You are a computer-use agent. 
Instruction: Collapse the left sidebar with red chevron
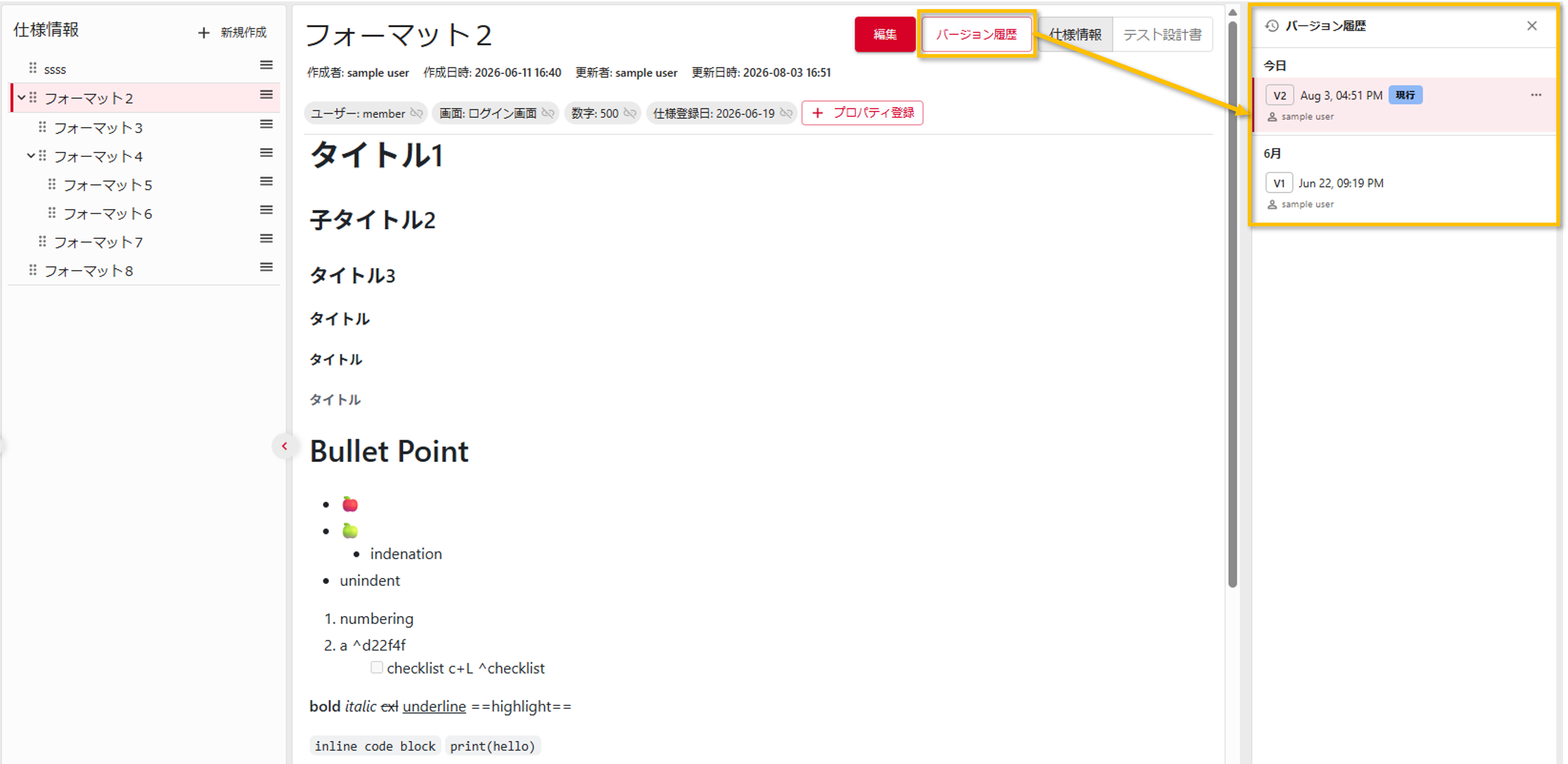tap(284, 446)
